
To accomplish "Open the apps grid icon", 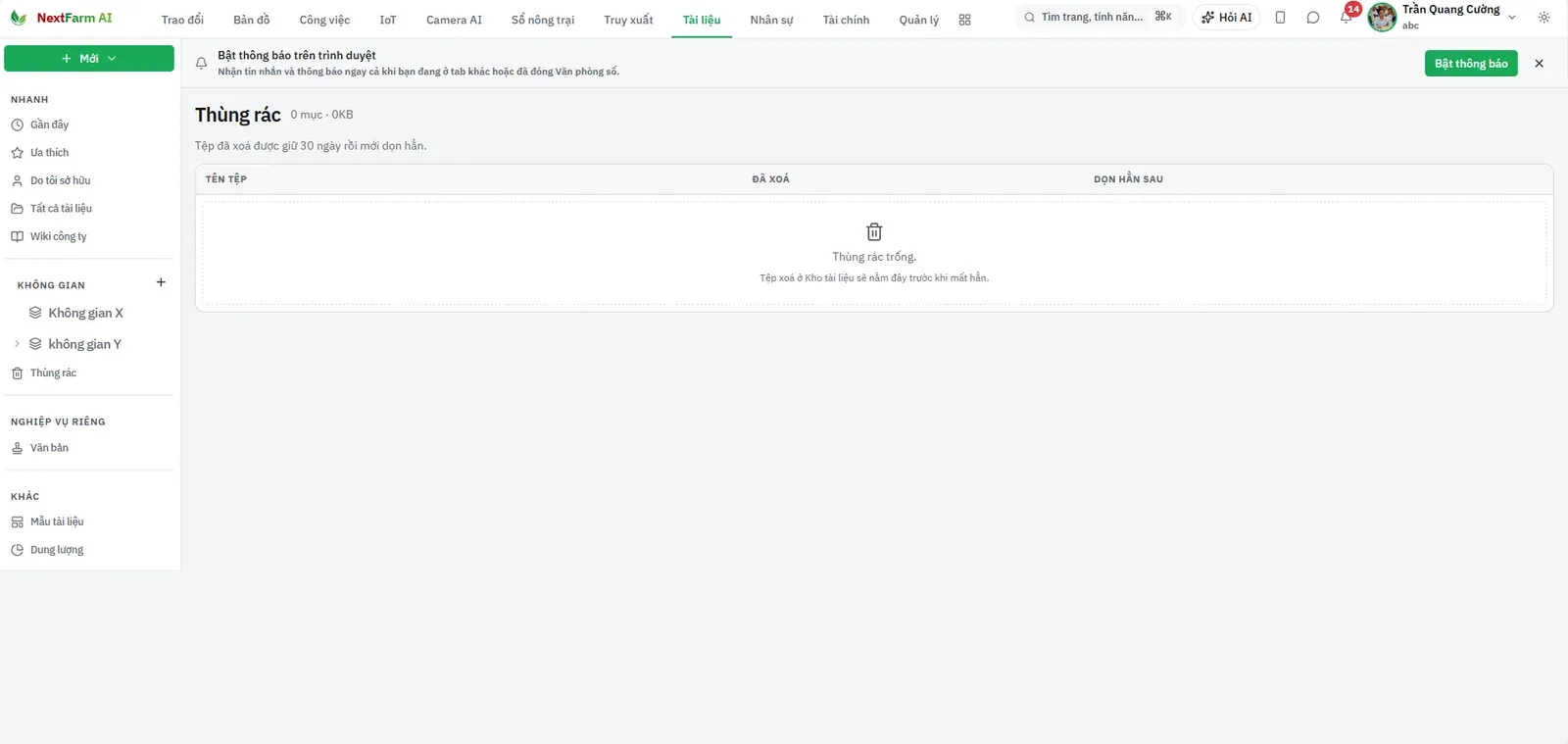I will pyautogui.click(x=964, y=20).
